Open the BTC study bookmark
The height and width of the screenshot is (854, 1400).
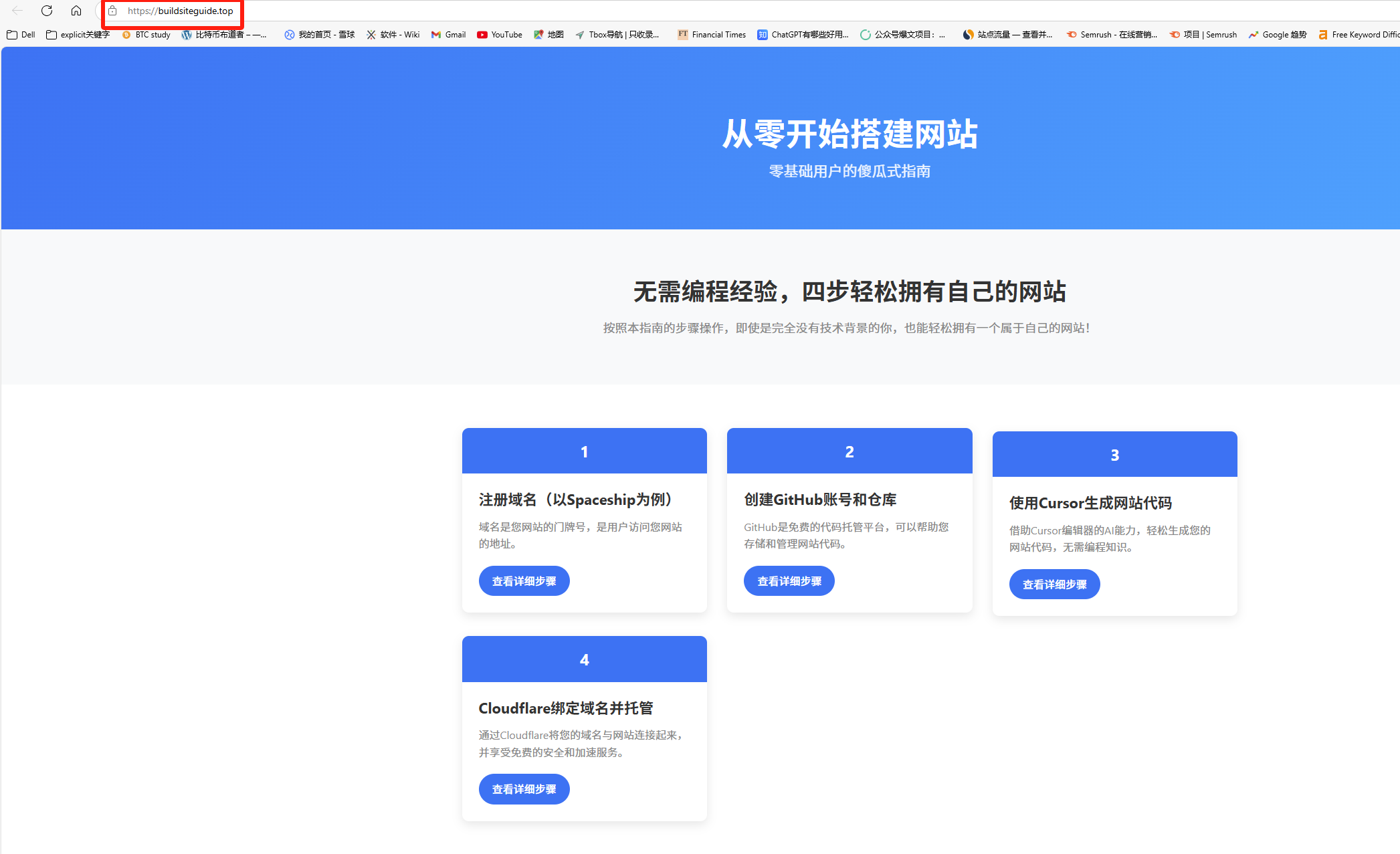point(145,34)
